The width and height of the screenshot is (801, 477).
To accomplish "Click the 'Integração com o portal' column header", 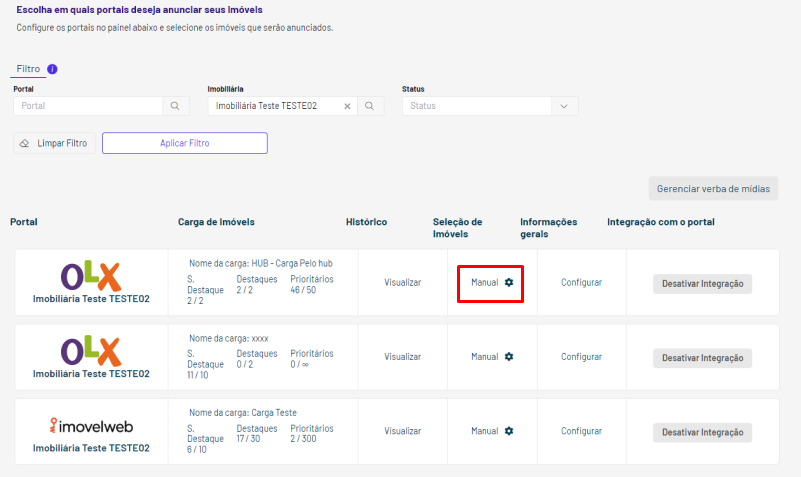I will pos(661,222).
